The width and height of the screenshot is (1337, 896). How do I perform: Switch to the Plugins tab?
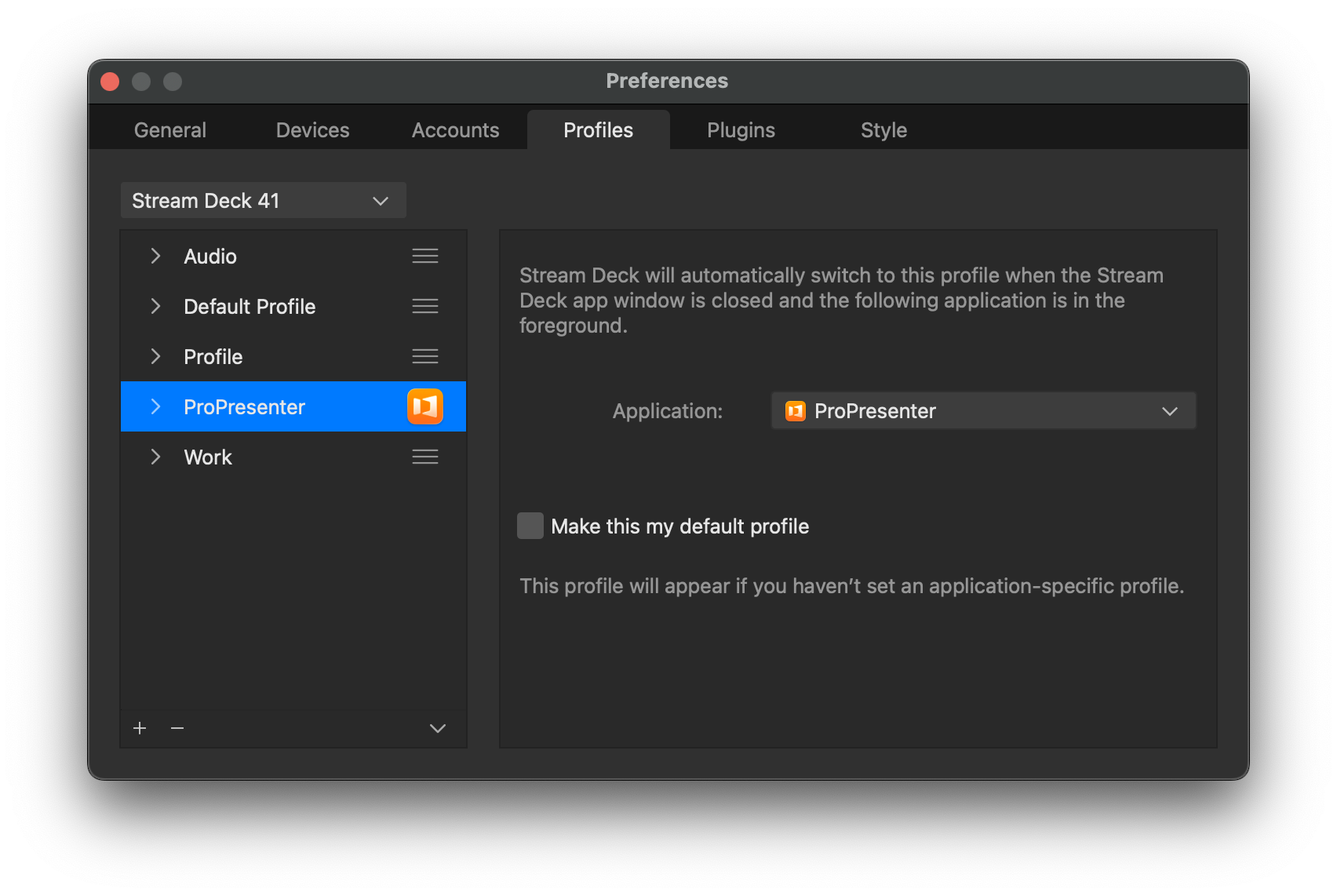coord(741,130)
